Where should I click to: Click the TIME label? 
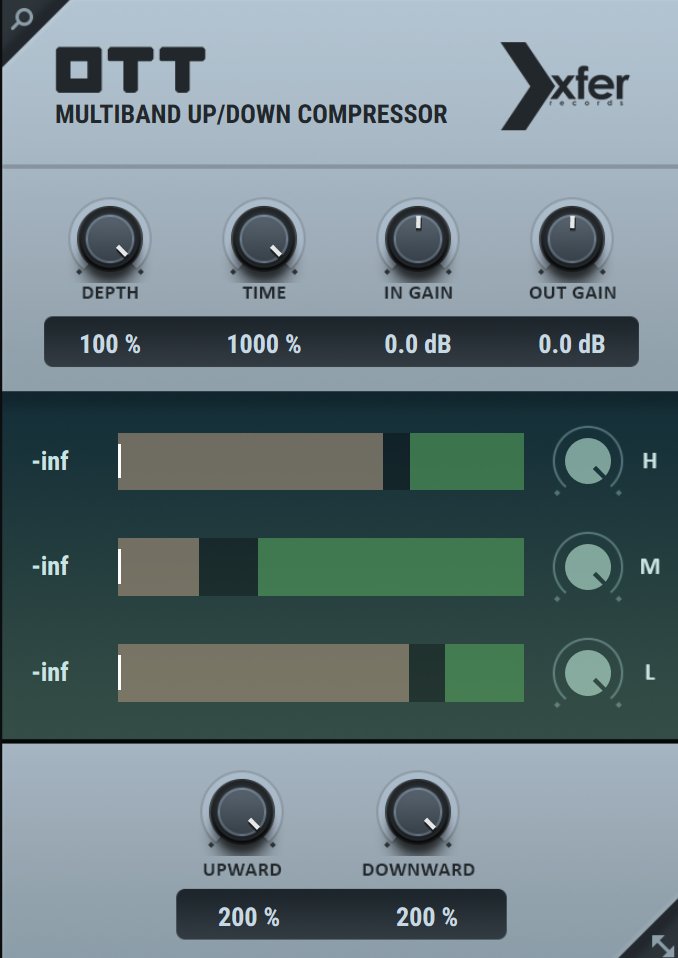[264, 293]
